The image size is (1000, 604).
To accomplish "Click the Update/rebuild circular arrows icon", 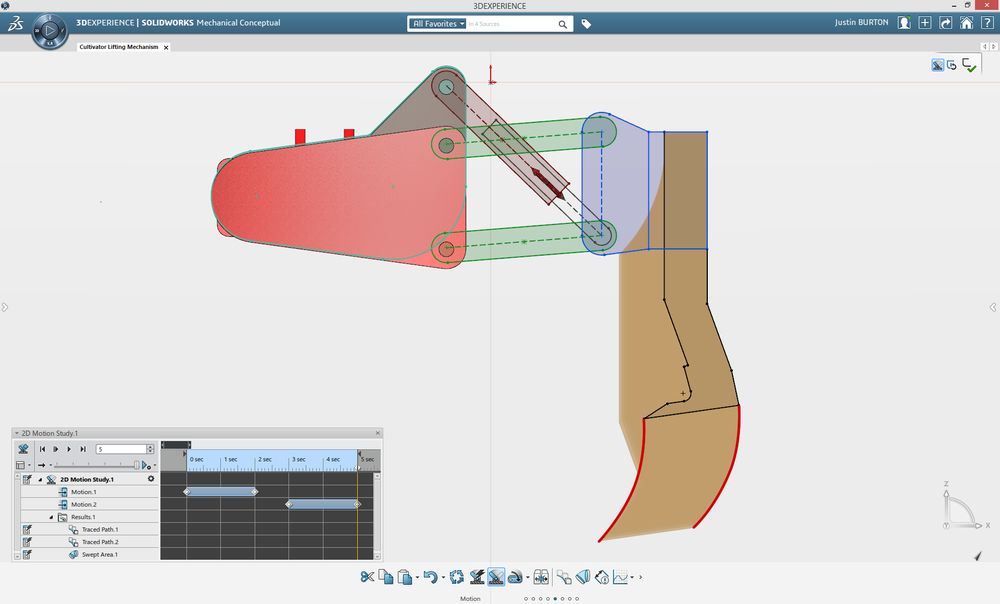I will [456, 577].
